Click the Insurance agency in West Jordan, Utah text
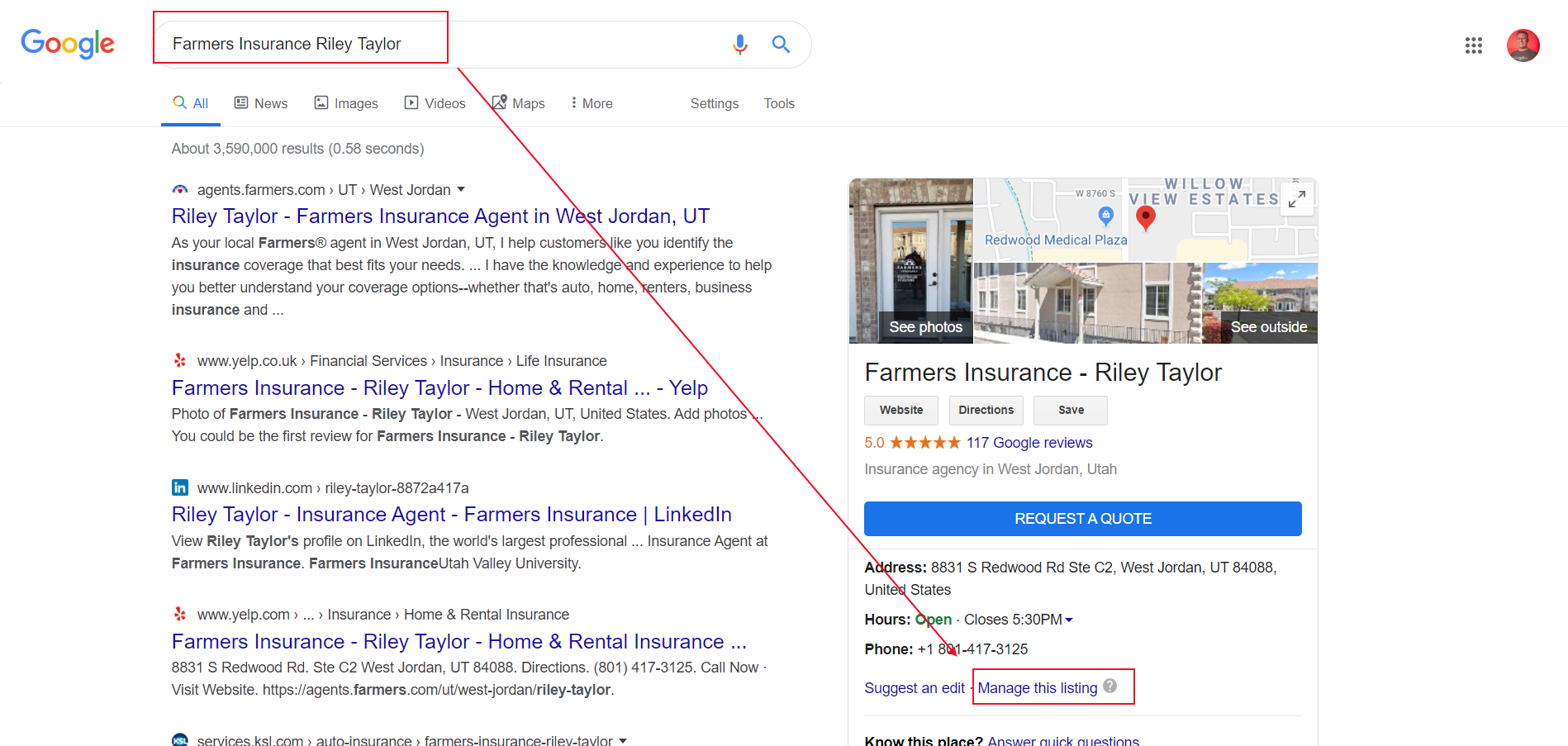This screenshot has height=746, width=1568. point(991,469)
